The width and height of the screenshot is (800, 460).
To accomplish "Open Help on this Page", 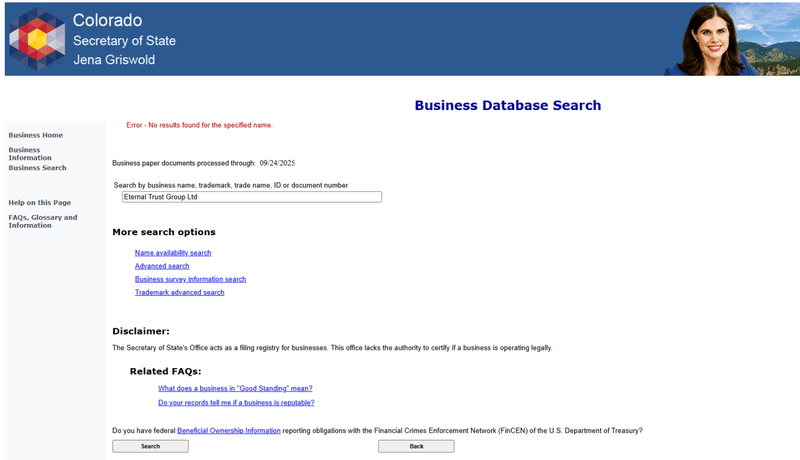I will click(39, 202).
